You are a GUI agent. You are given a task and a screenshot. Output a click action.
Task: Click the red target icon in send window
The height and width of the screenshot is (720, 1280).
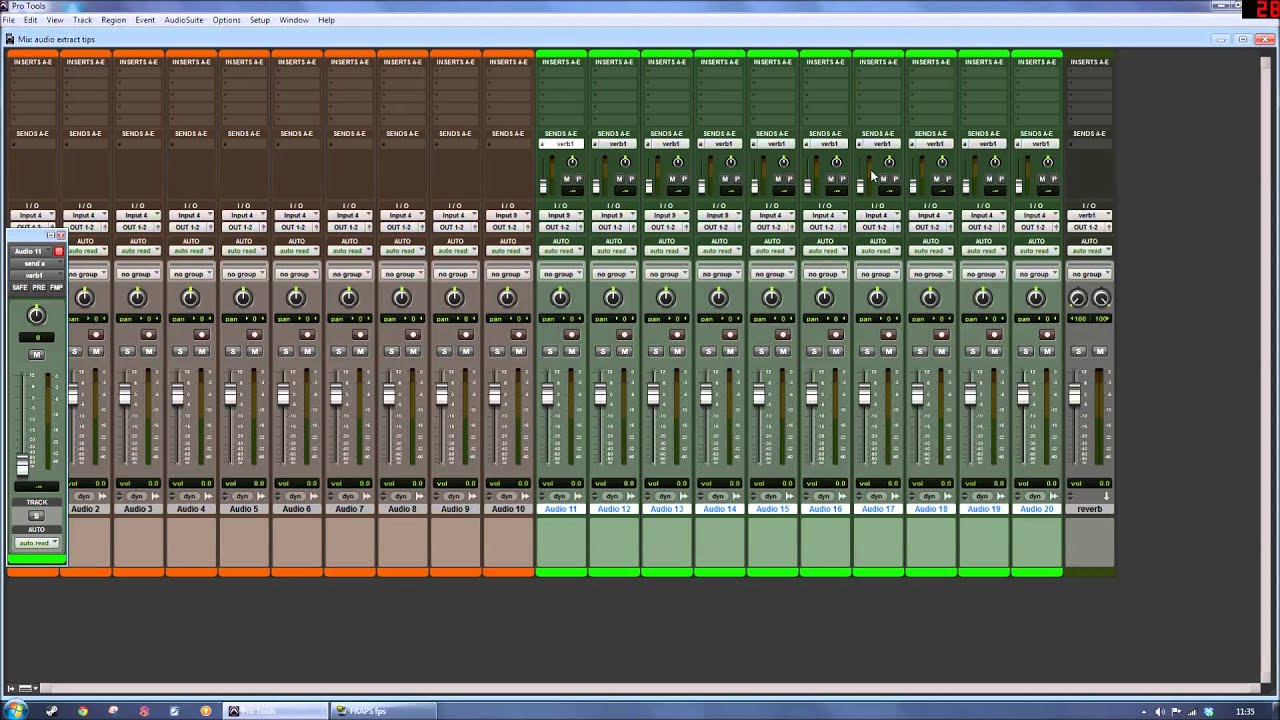tap(58, 251)
